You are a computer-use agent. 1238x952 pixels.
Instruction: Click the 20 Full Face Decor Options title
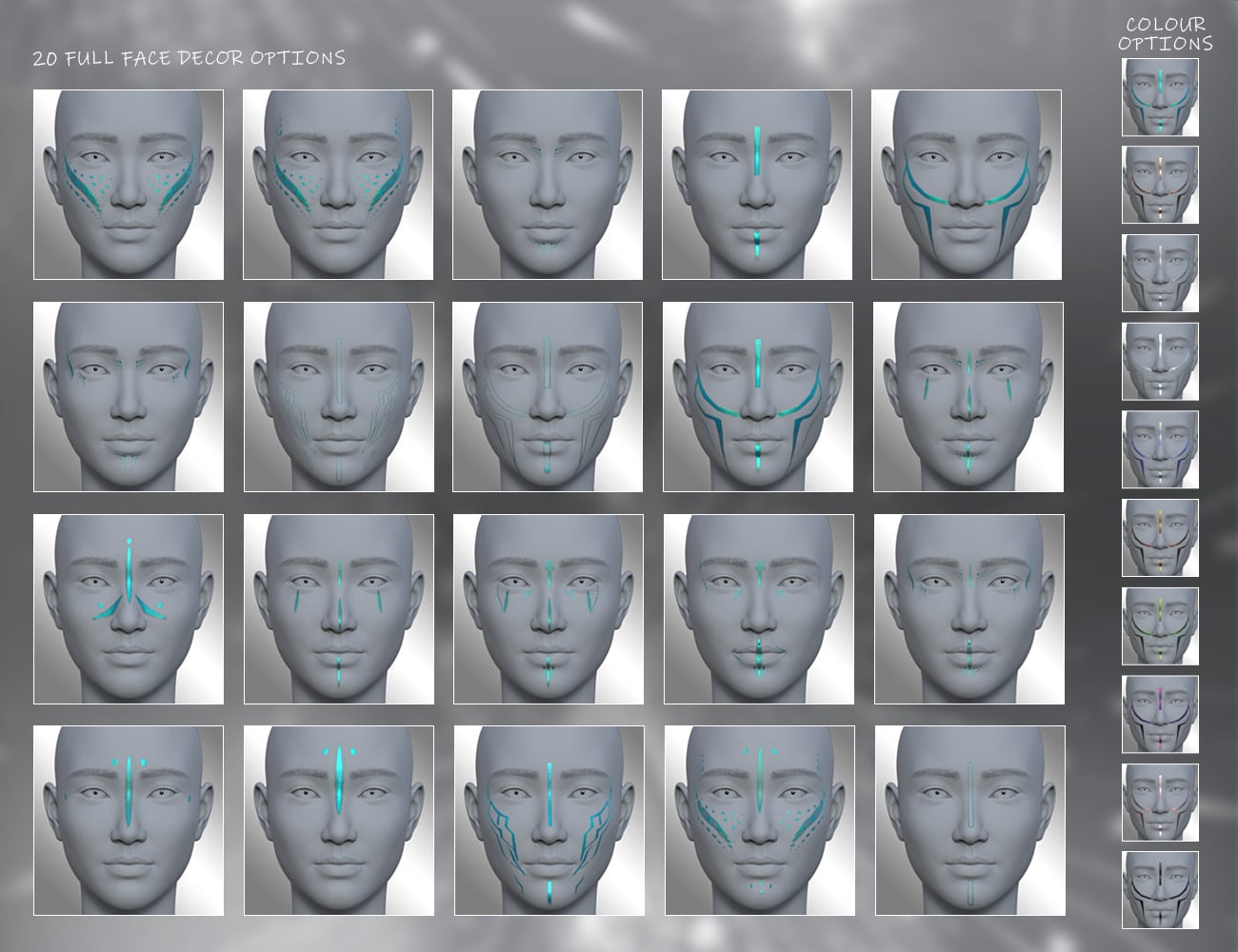(189, 57)
